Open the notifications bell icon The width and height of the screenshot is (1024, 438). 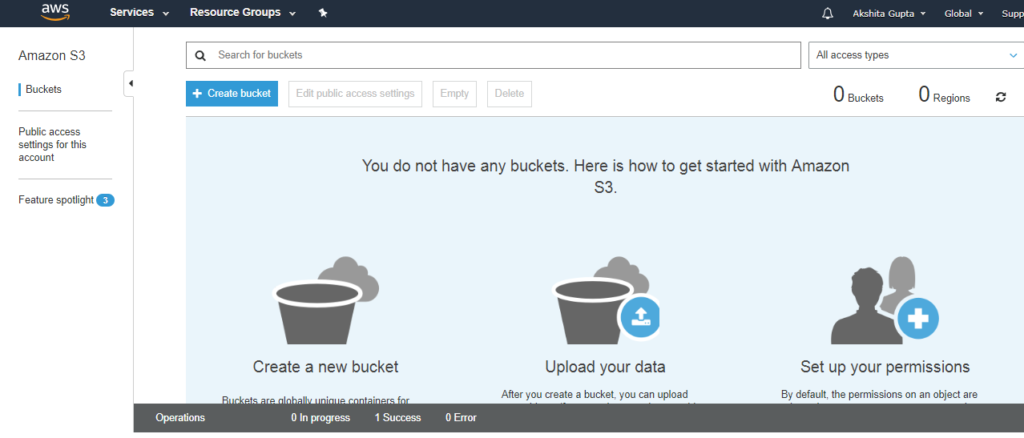[x=827, y=13]
